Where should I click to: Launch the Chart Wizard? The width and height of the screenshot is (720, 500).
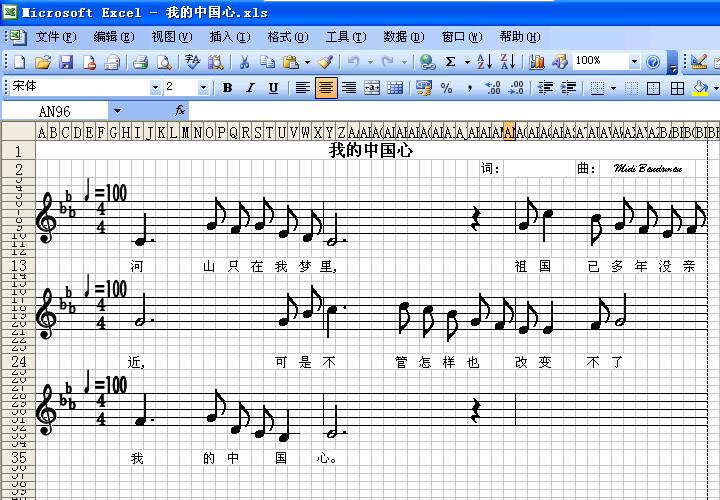(536, 62)
